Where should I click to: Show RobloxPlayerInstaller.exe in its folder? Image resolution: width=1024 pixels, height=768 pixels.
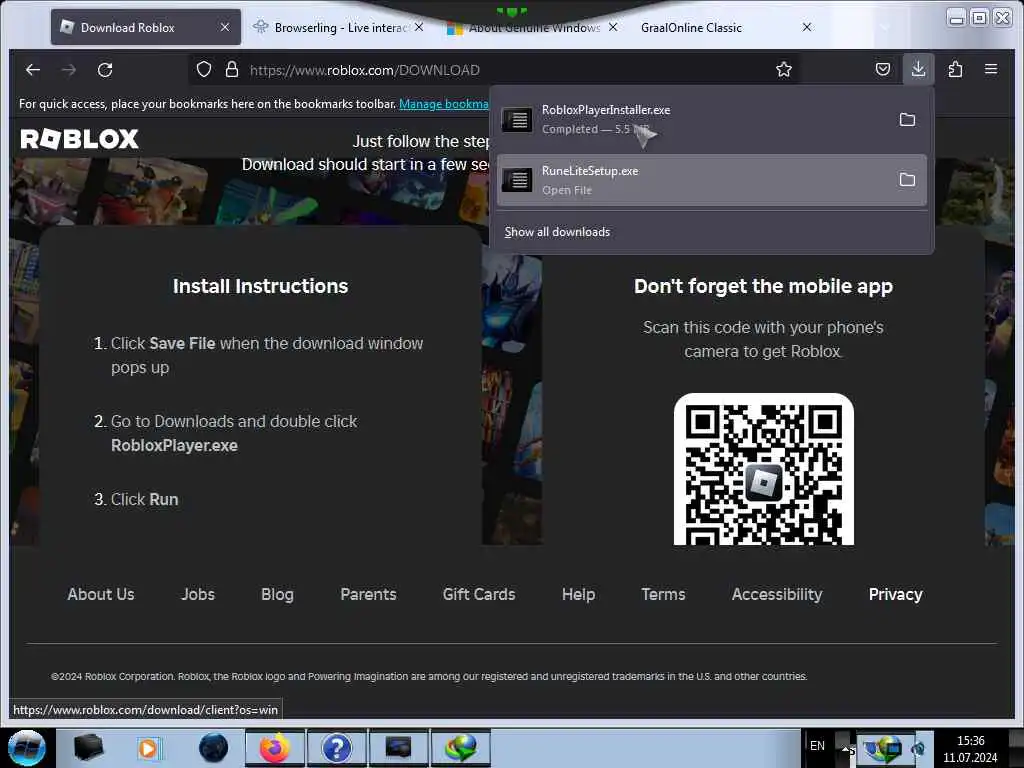coord(907,120)
